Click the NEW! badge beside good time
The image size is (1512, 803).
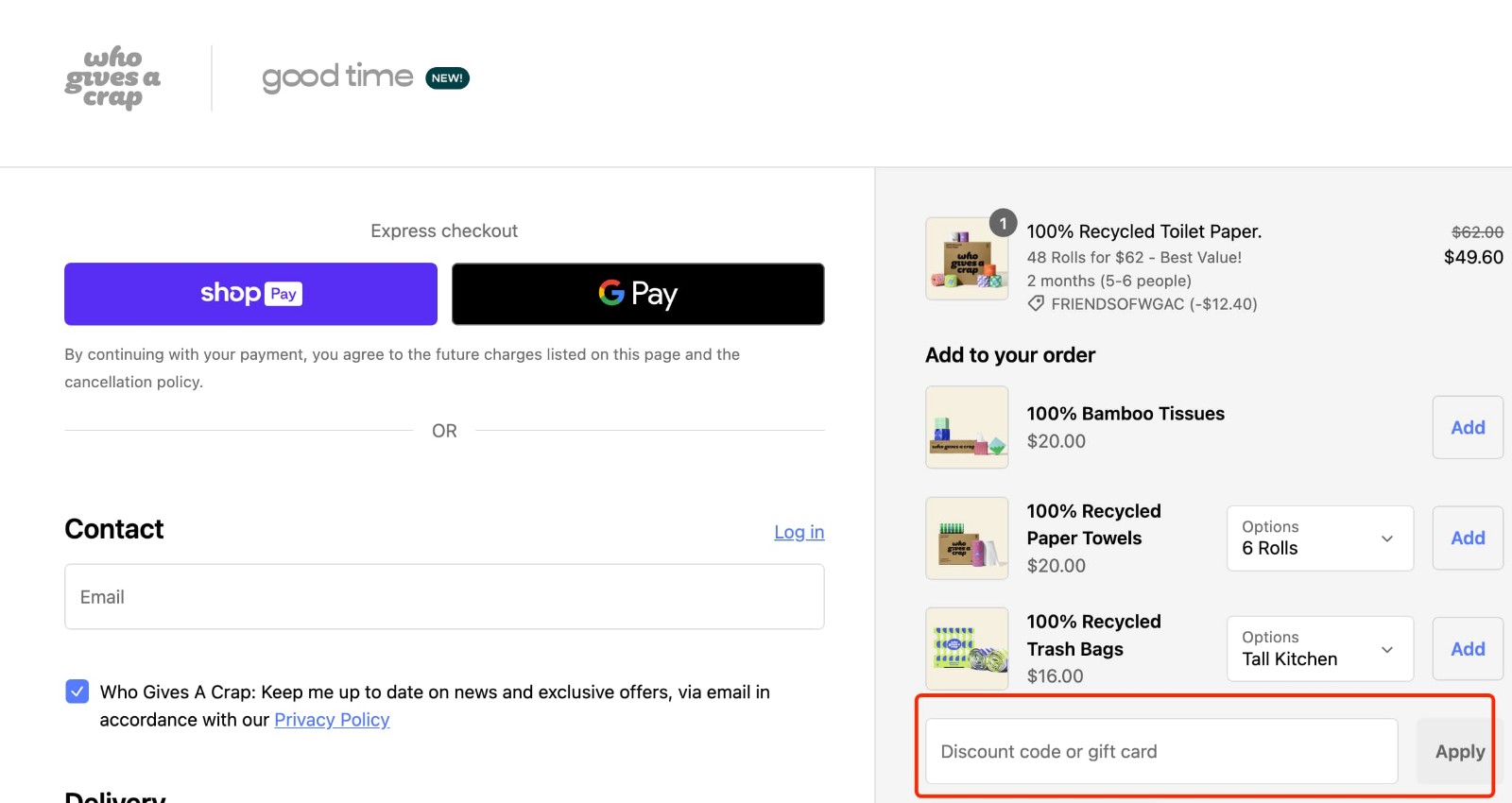(x=447, y=78)
